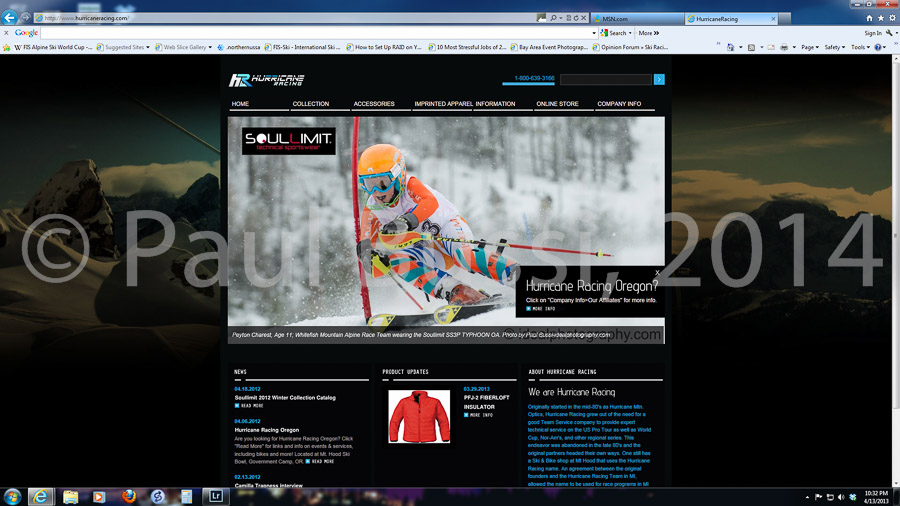Open Favorites star icon

coord(880,18)
